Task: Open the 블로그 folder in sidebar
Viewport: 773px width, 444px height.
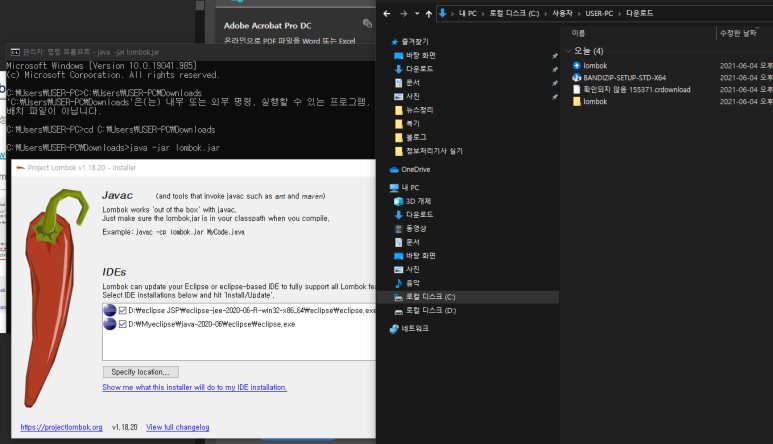Action: [416, 137]
